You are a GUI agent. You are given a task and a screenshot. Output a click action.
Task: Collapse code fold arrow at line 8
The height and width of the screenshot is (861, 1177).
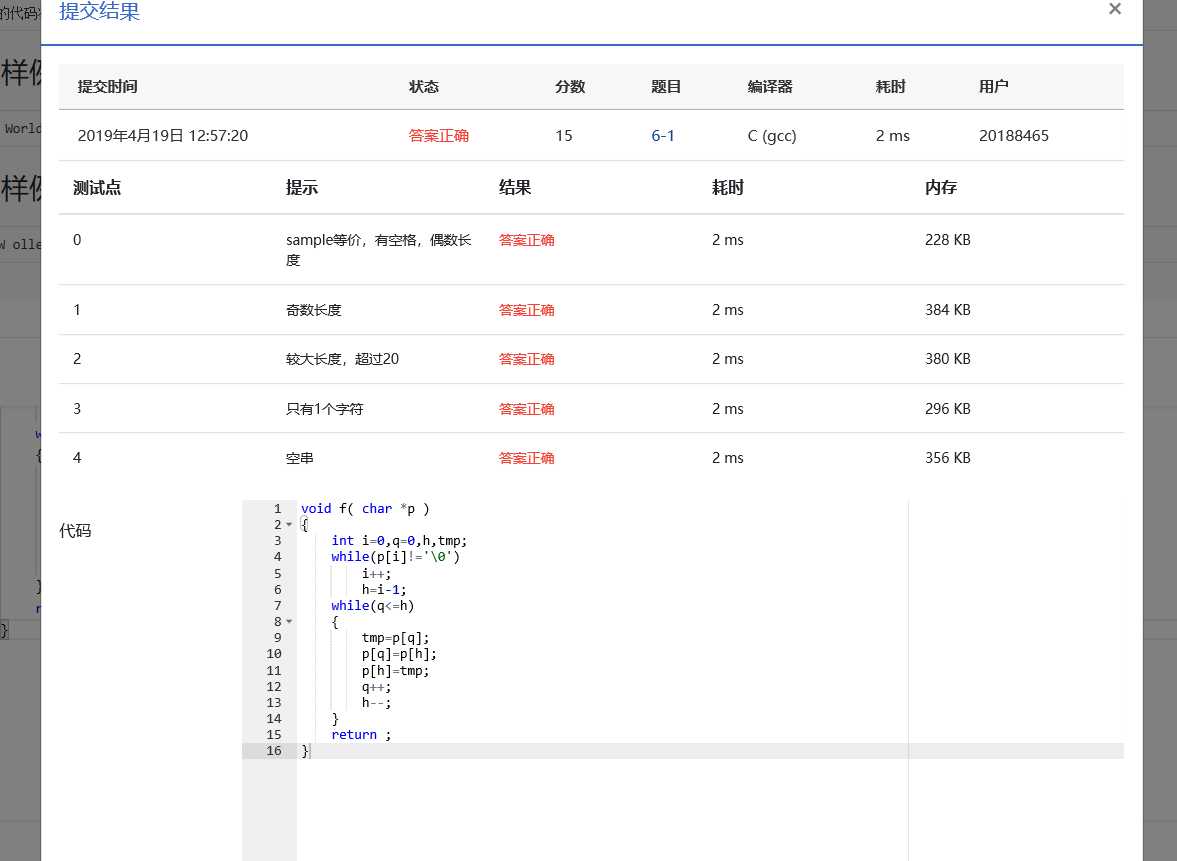pyautogui.click(x=289, y=622)
